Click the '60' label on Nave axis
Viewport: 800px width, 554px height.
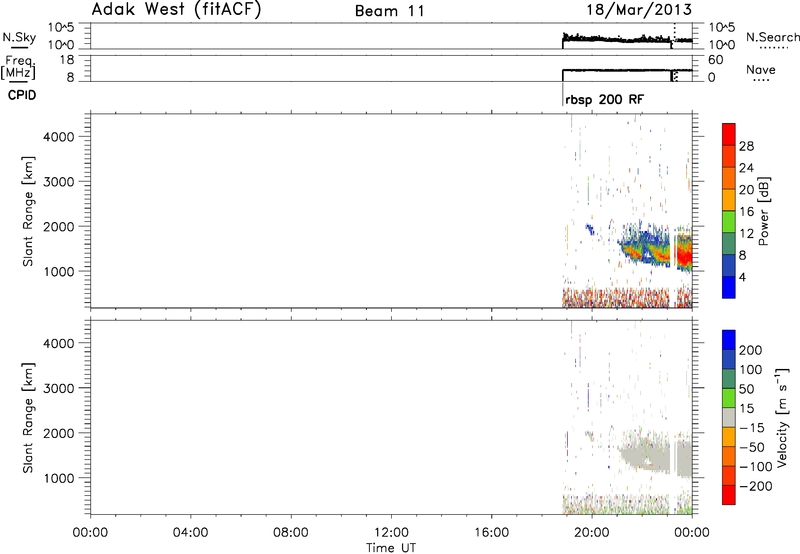point(715,60)
